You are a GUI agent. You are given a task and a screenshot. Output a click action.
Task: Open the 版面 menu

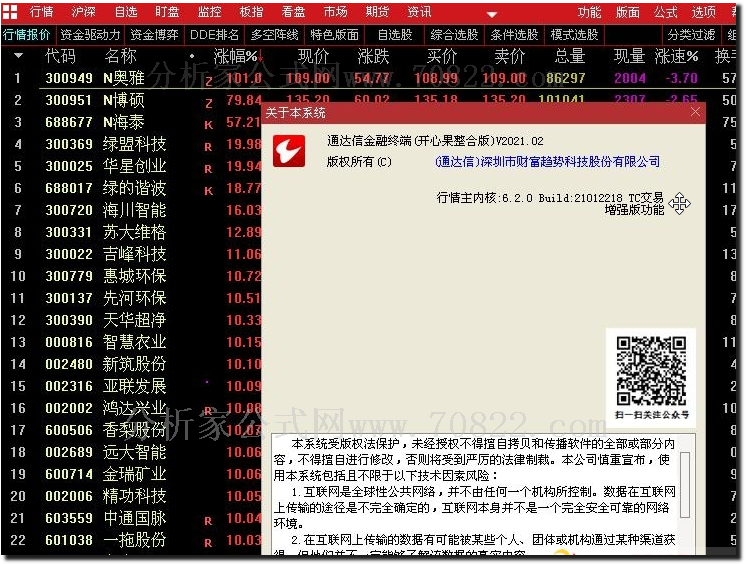point(628,12)
